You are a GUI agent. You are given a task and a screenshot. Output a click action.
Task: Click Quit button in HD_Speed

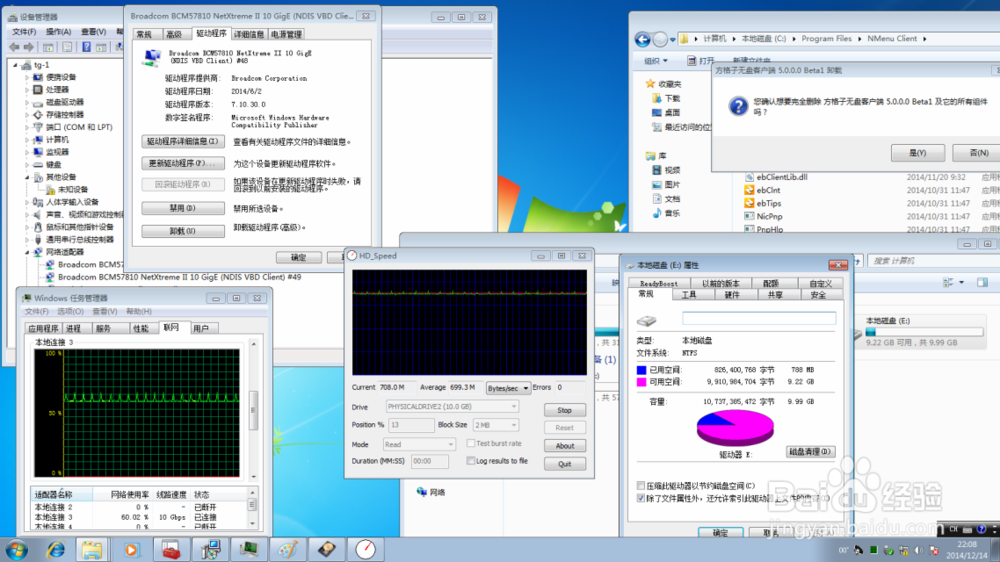click(x=564, y=464)
